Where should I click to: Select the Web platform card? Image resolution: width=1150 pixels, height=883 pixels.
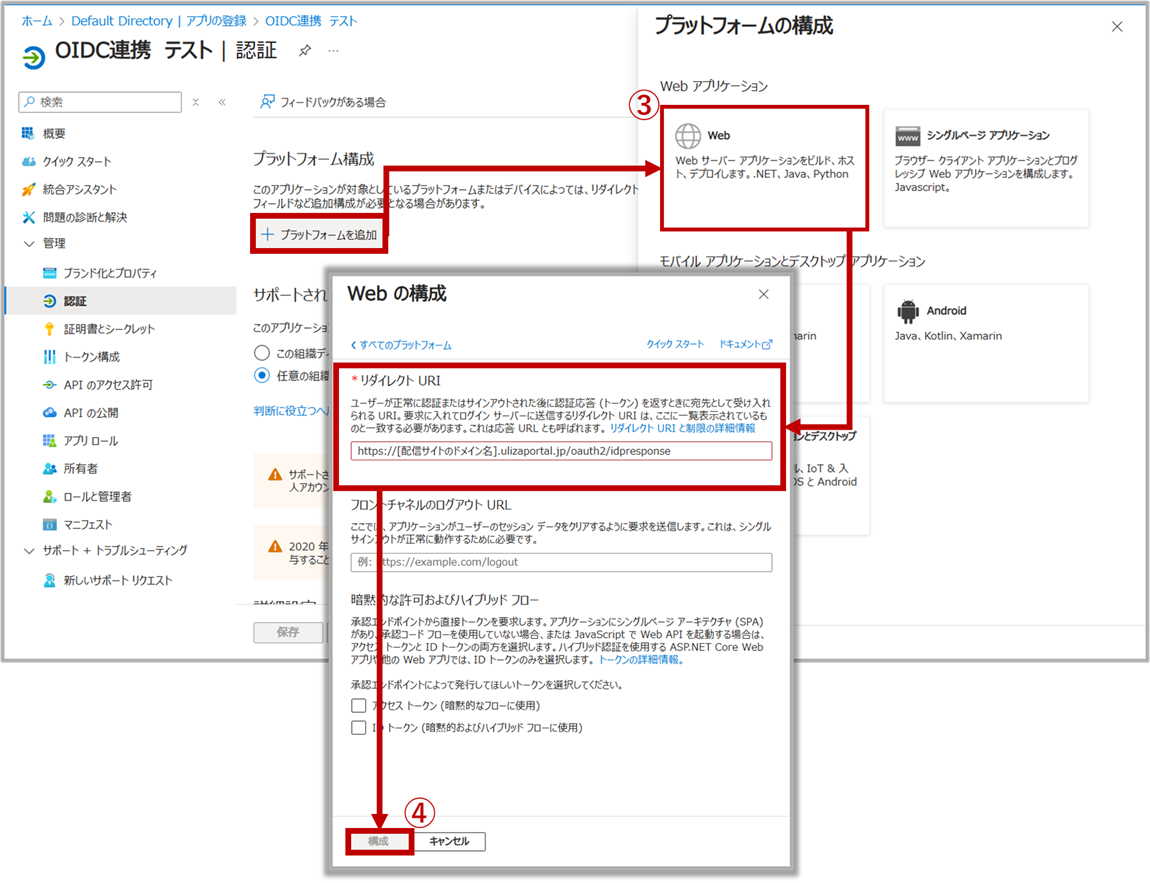(x=765, y=168)
